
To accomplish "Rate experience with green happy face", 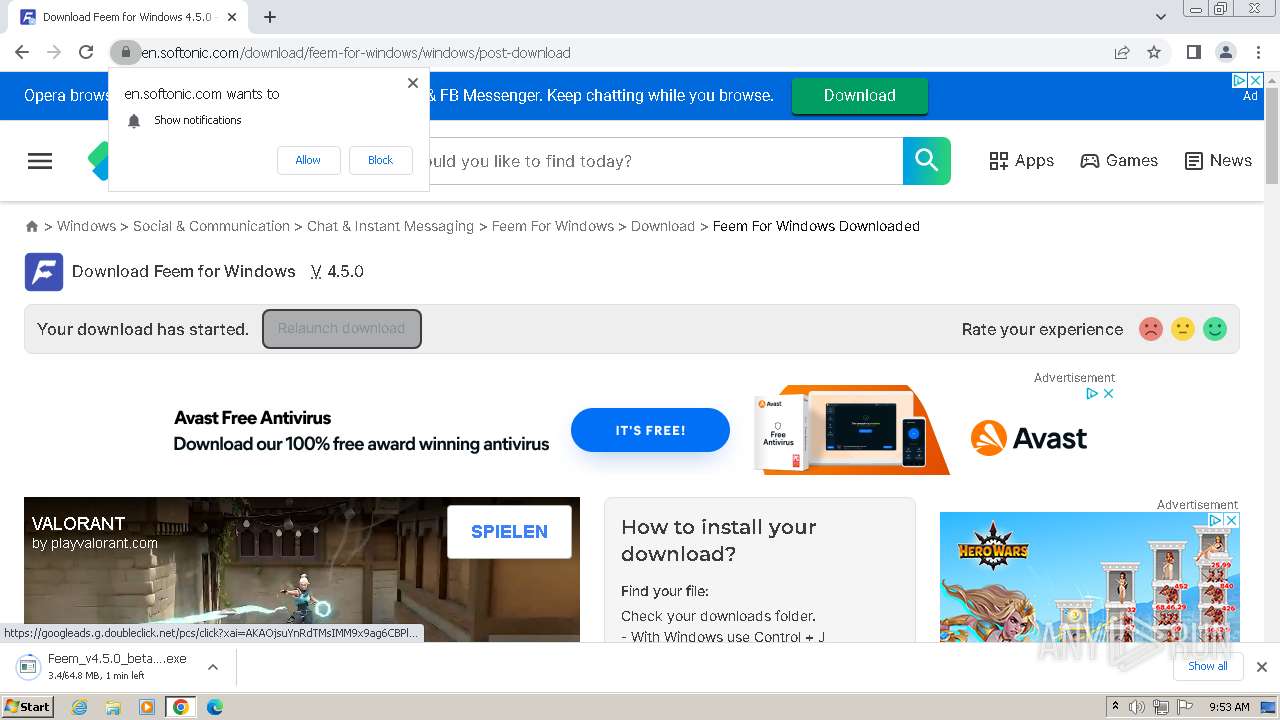I will 1215,329.
